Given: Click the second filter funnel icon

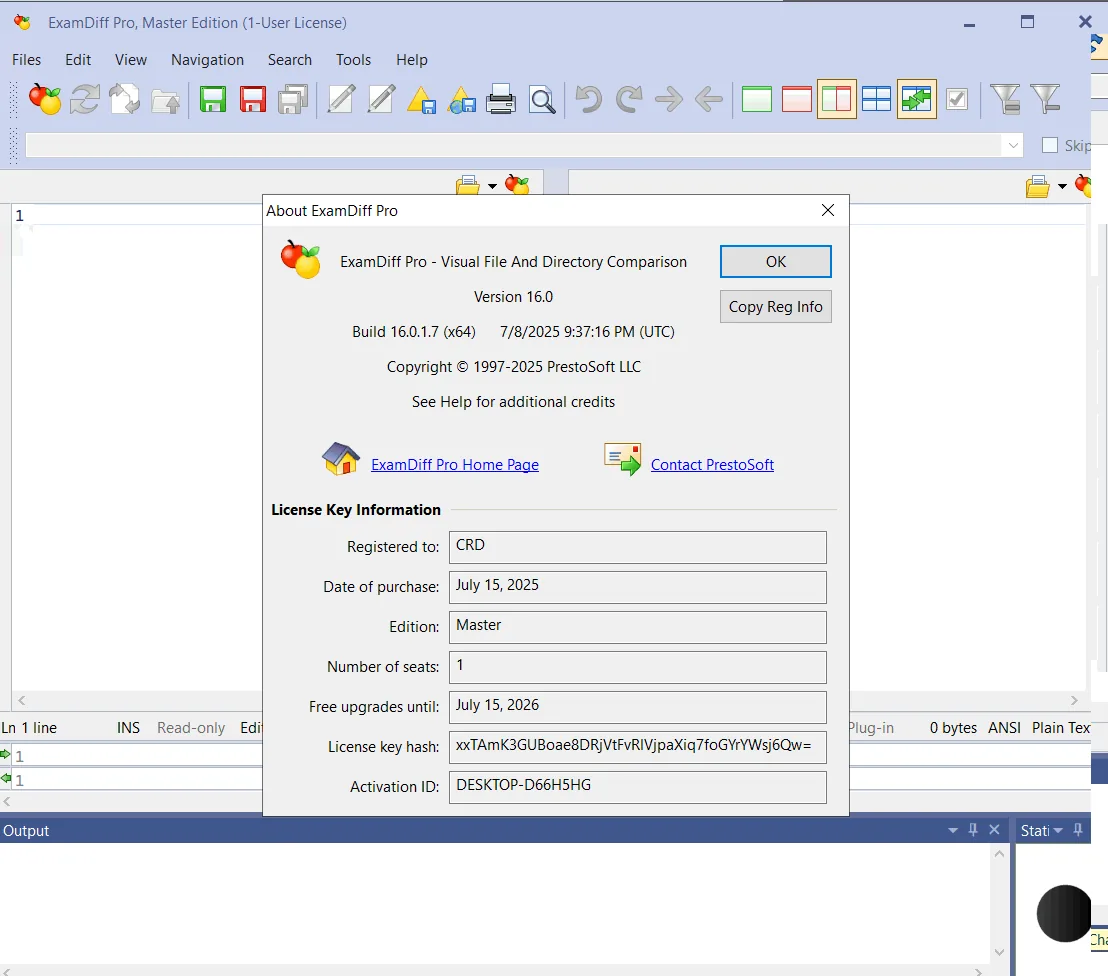Looking at the screenshot, I should [1045, 99].
